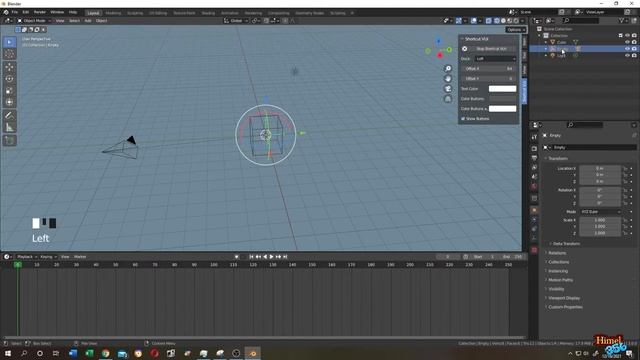Open the Object Data properties tab icon
Viewport: 640px width, 360px height.
[x=534, y=238]
